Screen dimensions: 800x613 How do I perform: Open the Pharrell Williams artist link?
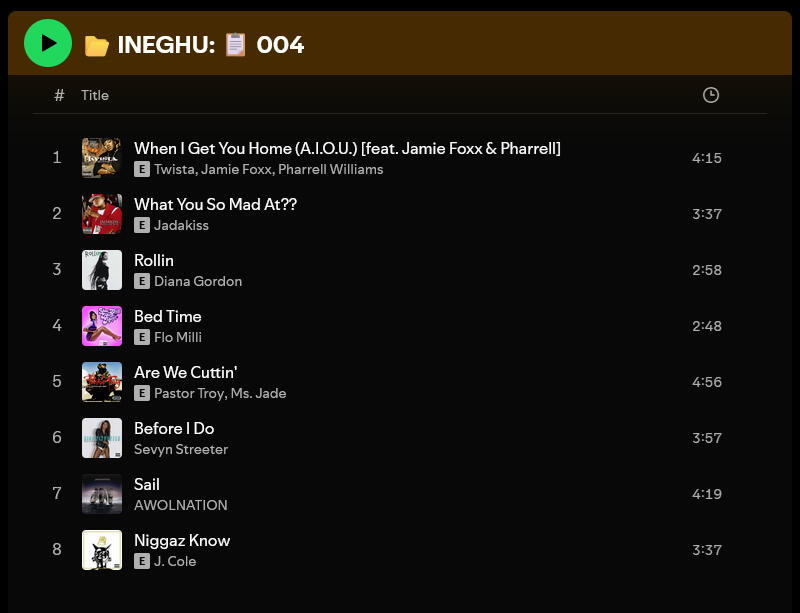tap(330, 169)
